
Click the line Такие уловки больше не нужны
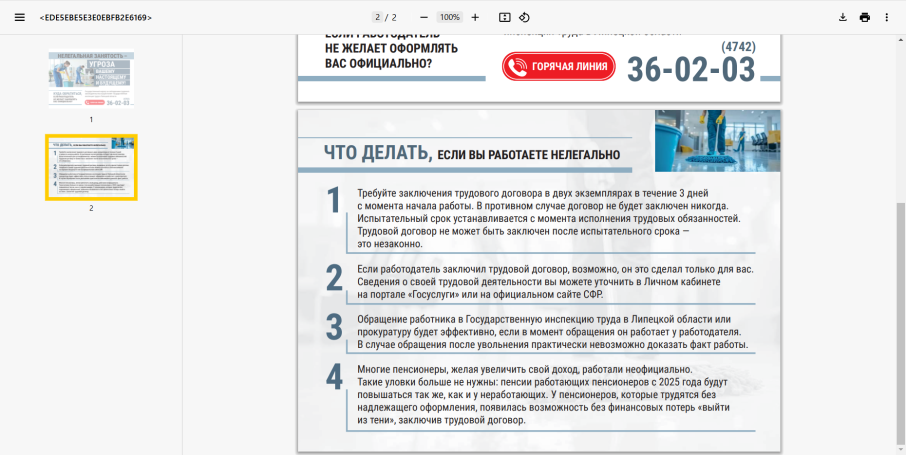[x=542, y=382]
